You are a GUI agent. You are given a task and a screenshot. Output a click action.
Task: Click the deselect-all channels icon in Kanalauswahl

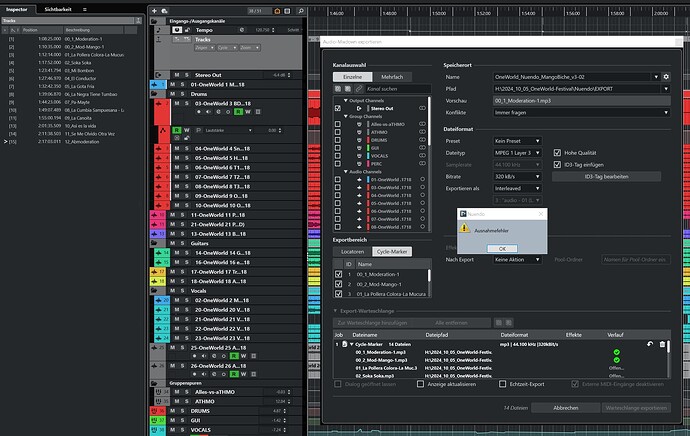tap(348, 89)
